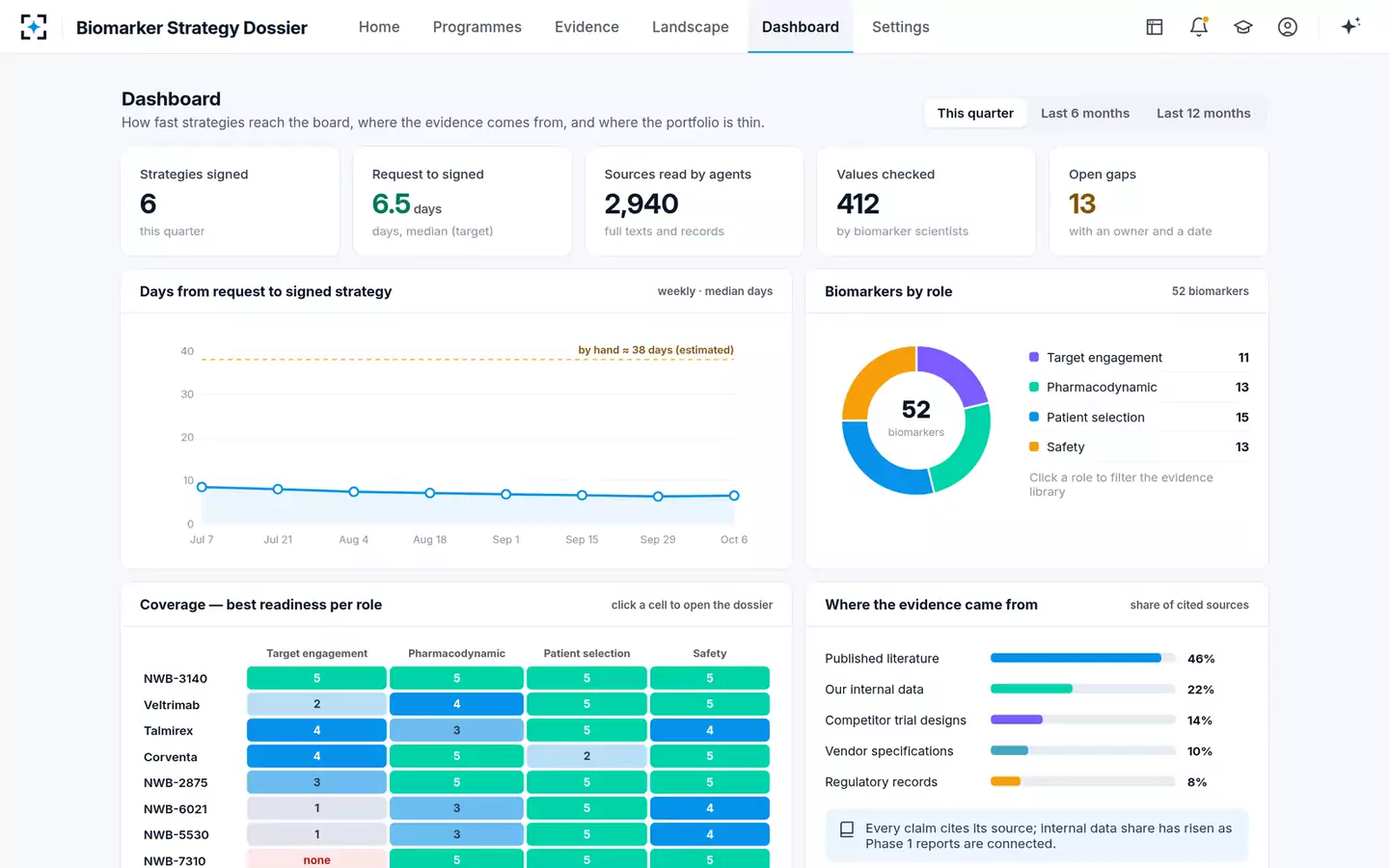Open Veltrimab Target engagement cell

point(316,704)
